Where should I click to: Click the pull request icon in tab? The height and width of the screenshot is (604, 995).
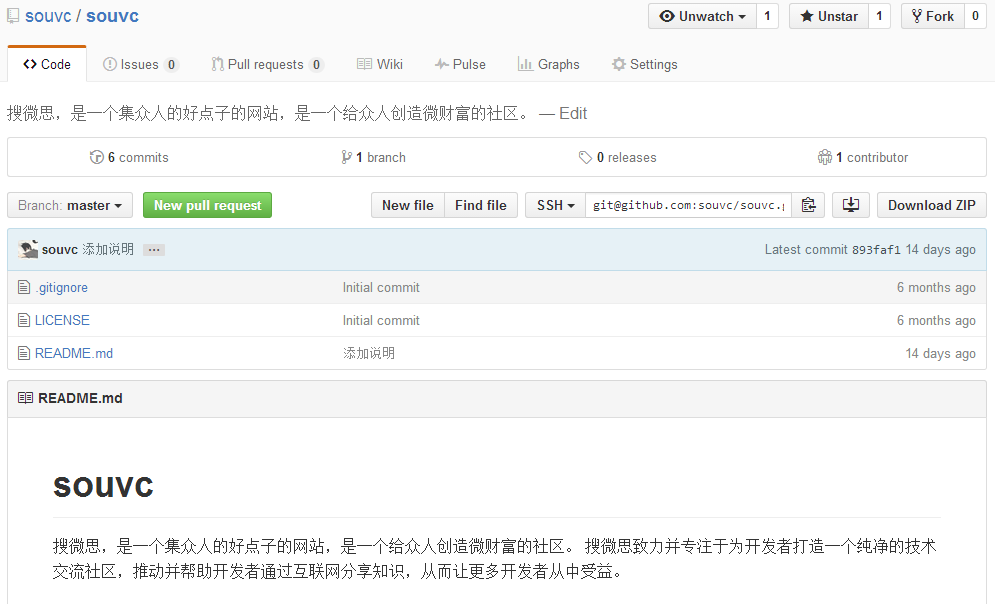218,64
